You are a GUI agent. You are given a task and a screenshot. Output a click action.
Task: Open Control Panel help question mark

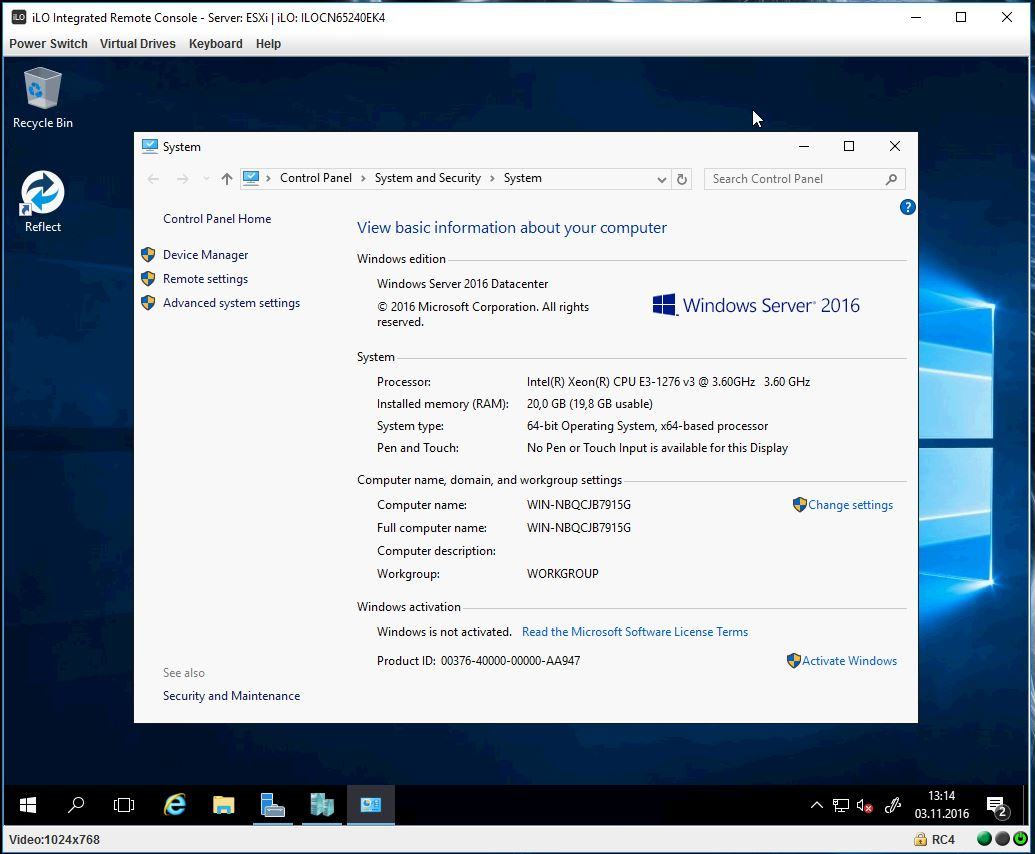[x=908, y=207]
